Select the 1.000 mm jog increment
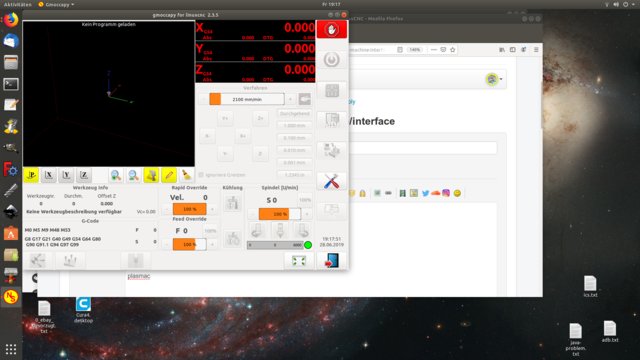 [295, 126]
